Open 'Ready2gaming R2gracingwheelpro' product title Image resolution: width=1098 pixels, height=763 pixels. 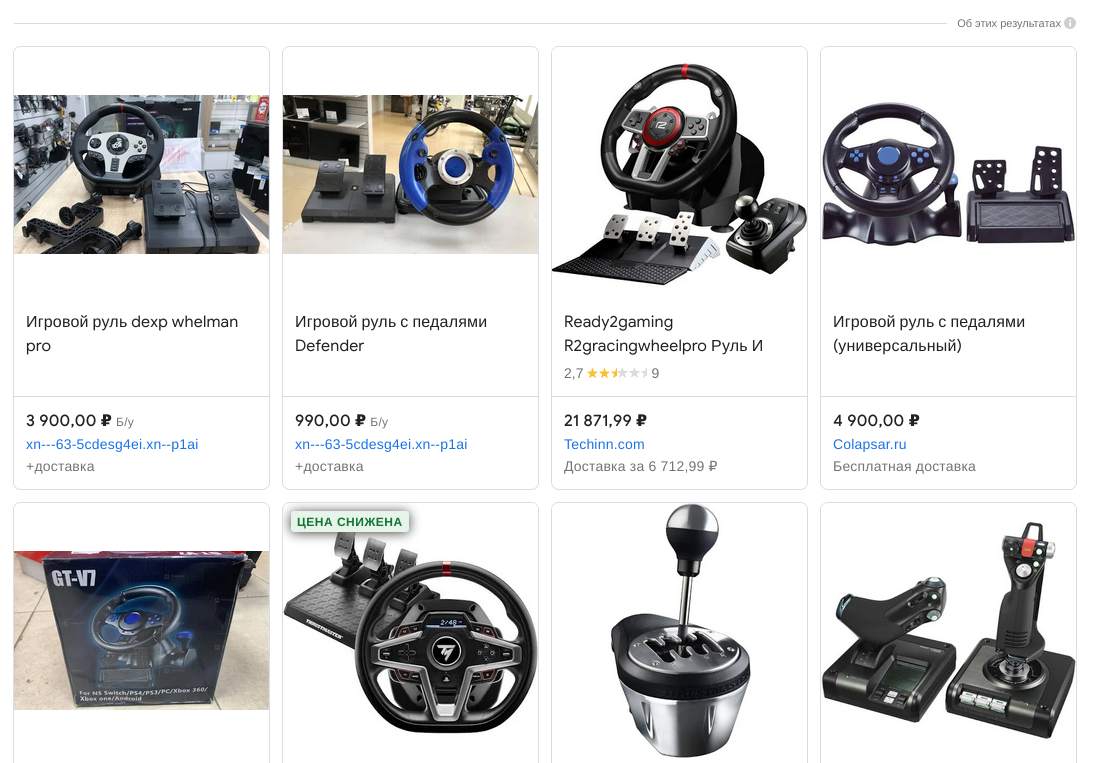tap(663, 333)
